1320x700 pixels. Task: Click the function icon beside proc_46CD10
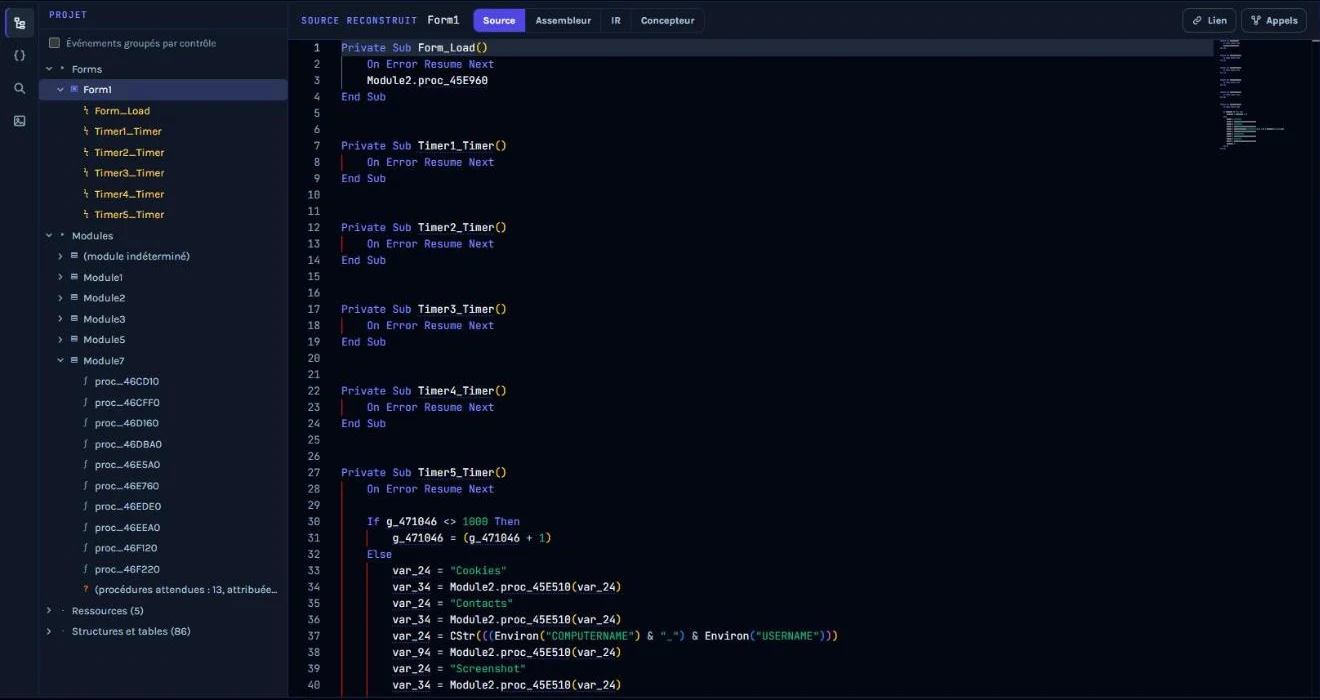(x=86, y=382)
